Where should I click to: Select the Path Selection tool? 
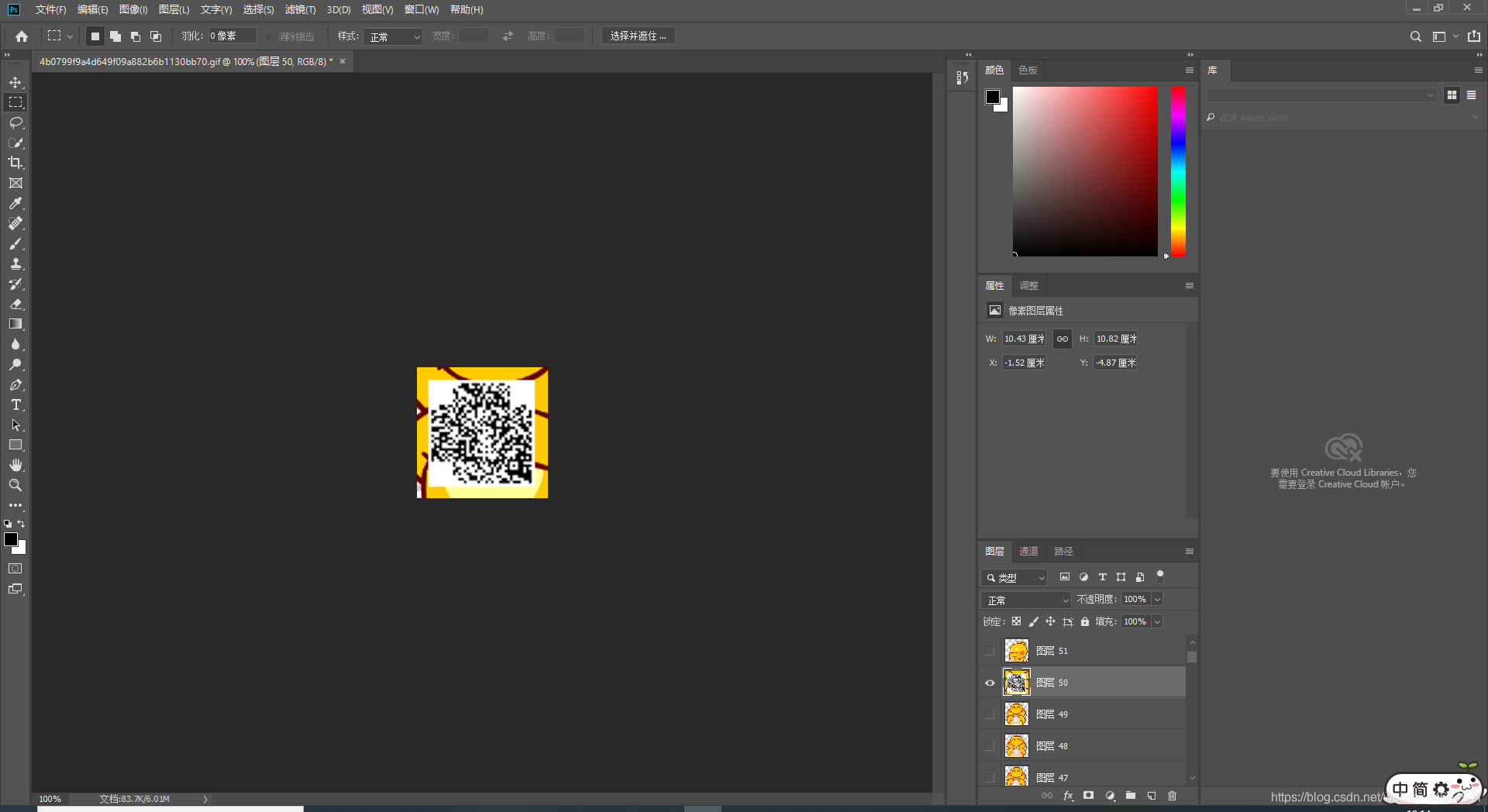pyautogui.click(x=15, y=425)
